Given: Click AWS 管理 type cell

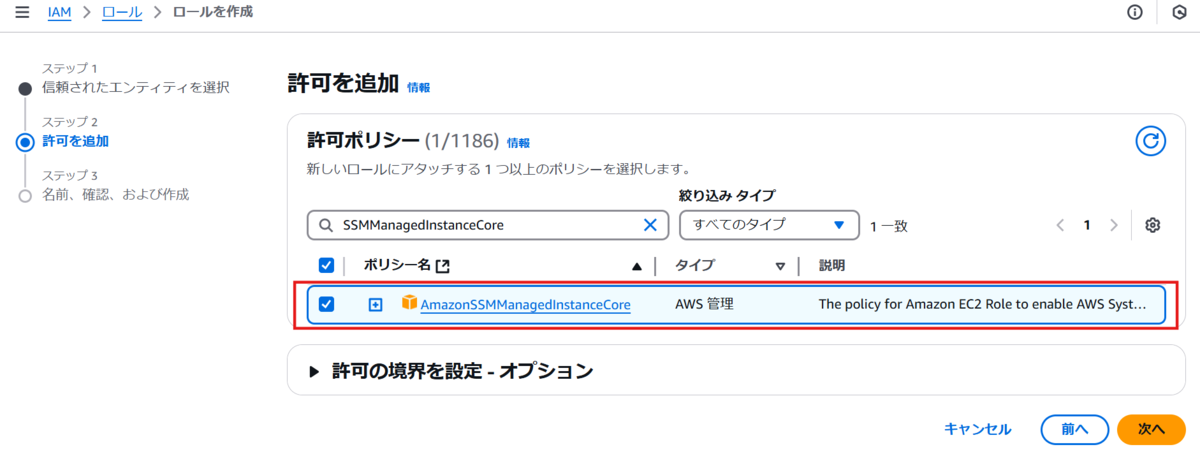Looking at the screenshot, I should (704, 303).
